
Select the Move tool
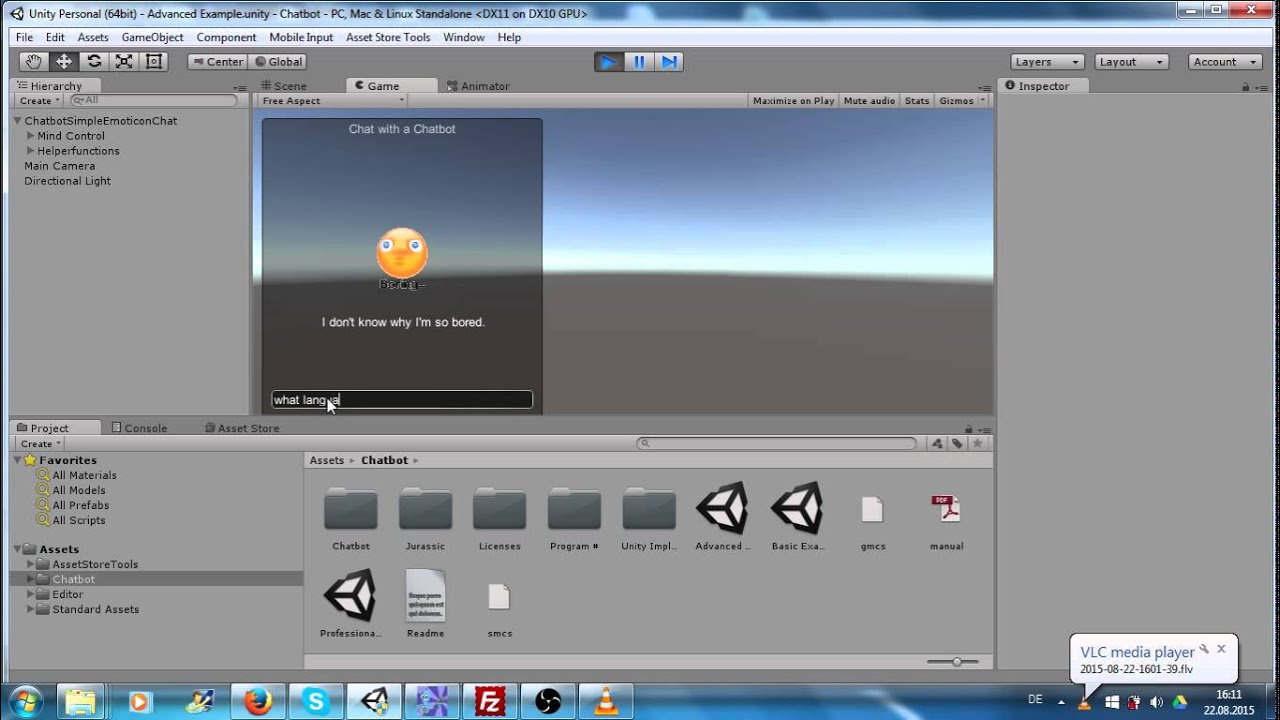point(63,62)
